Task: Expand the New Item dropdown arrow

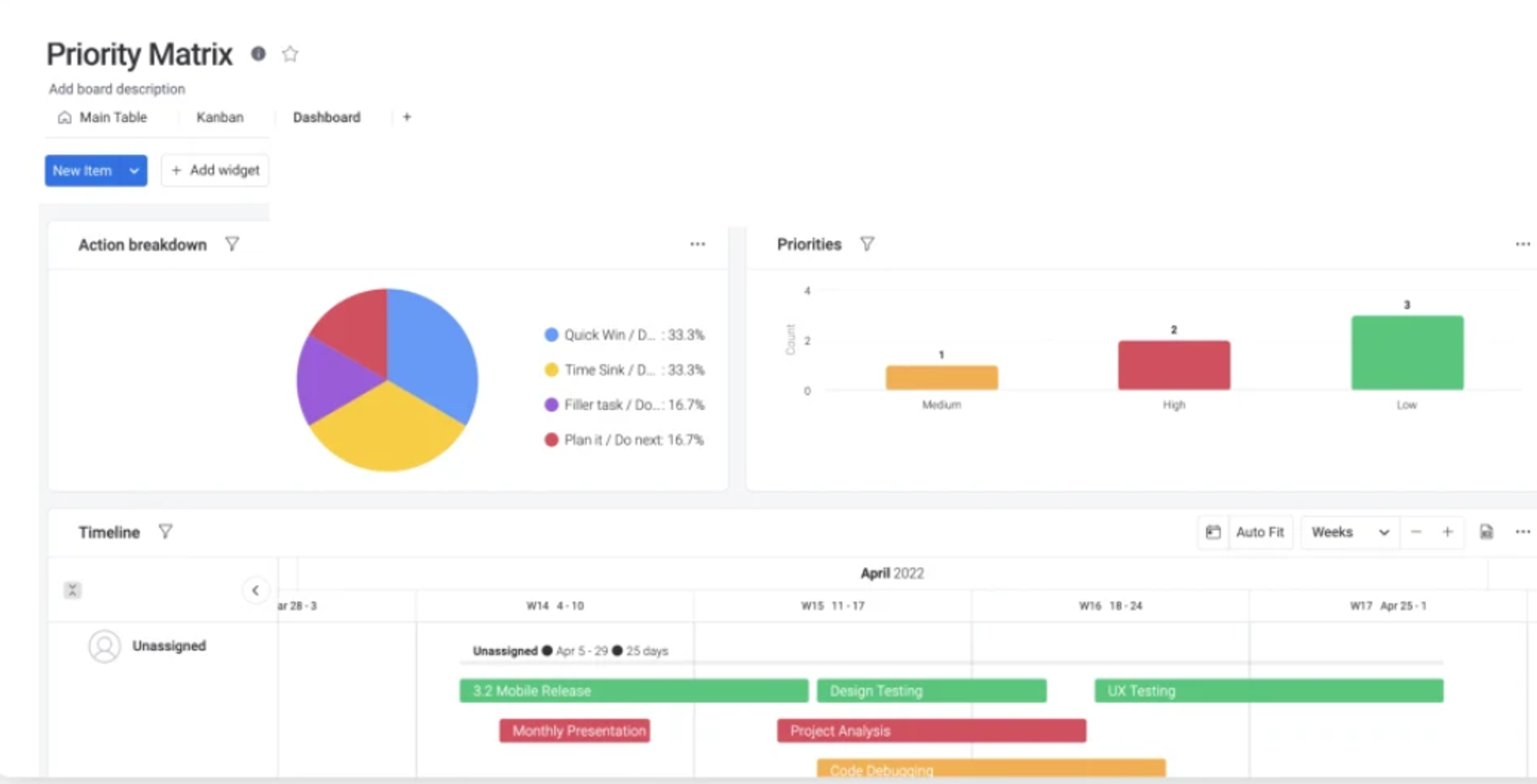Action: 134,170
